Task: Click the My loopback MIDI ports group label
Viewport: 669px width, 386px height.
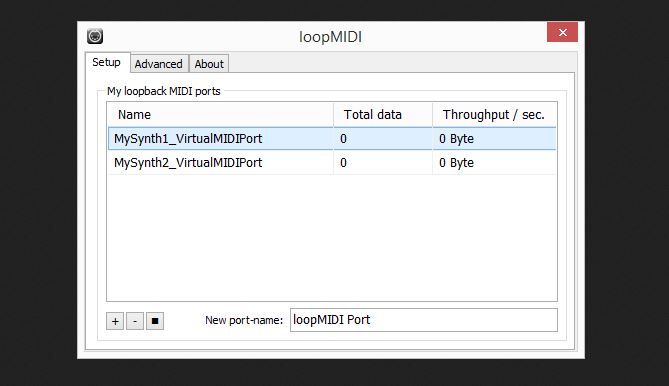Action: (x=164, y=91)
